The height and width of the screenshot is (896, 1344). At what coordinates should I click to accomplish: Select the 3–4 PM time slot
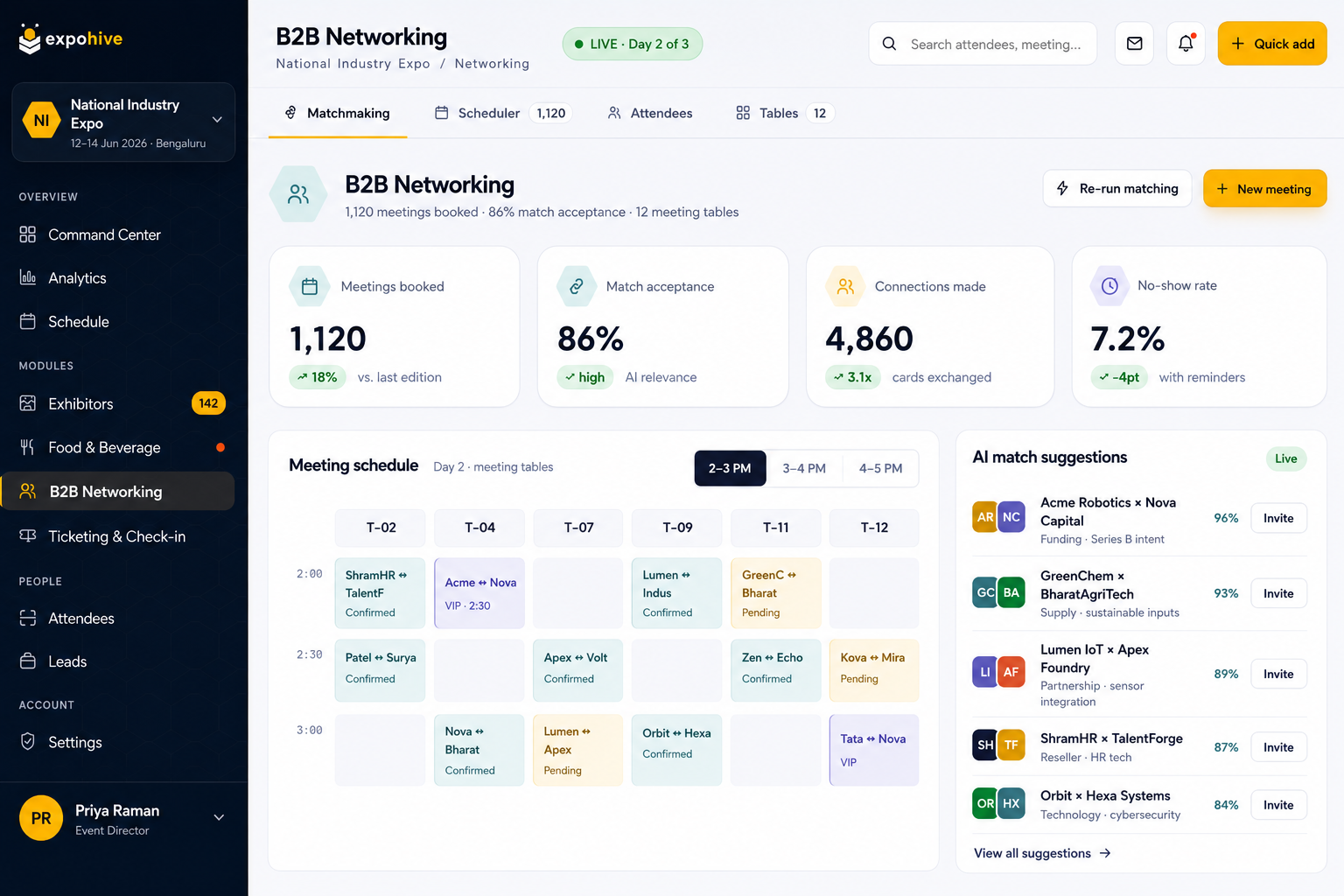(804, 468)
